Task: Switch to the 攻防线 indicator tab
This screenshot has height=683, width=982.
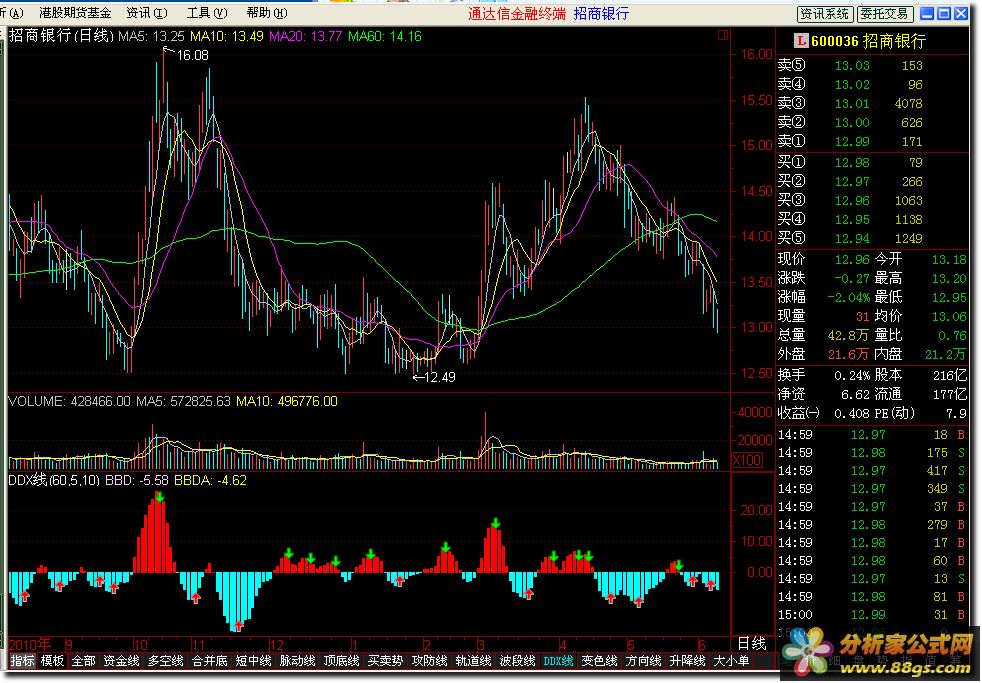Action: tap(430, 660)
